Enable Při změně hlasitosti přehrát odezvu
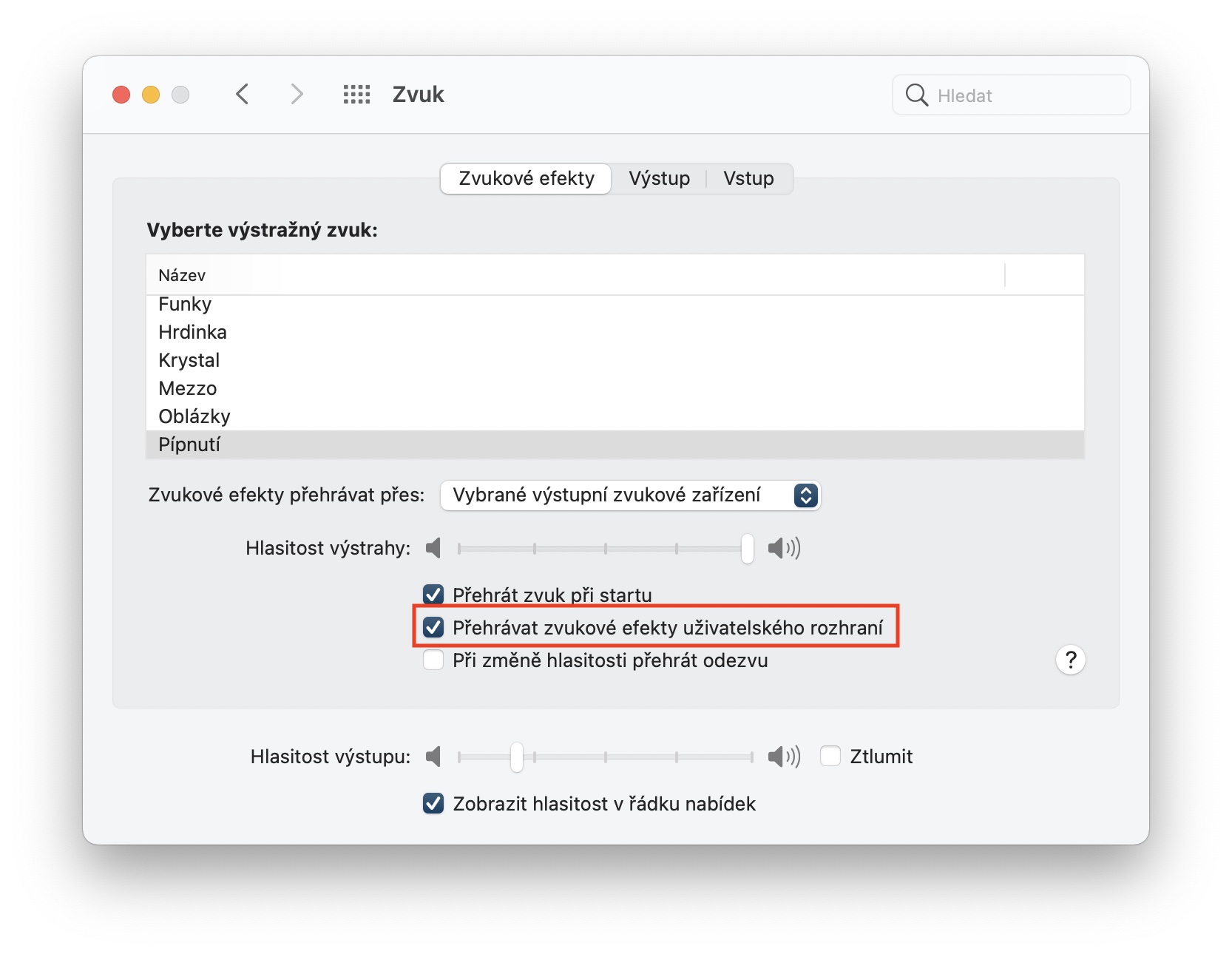Screen dimensions: 1232x954 click(x=433, y=660)
